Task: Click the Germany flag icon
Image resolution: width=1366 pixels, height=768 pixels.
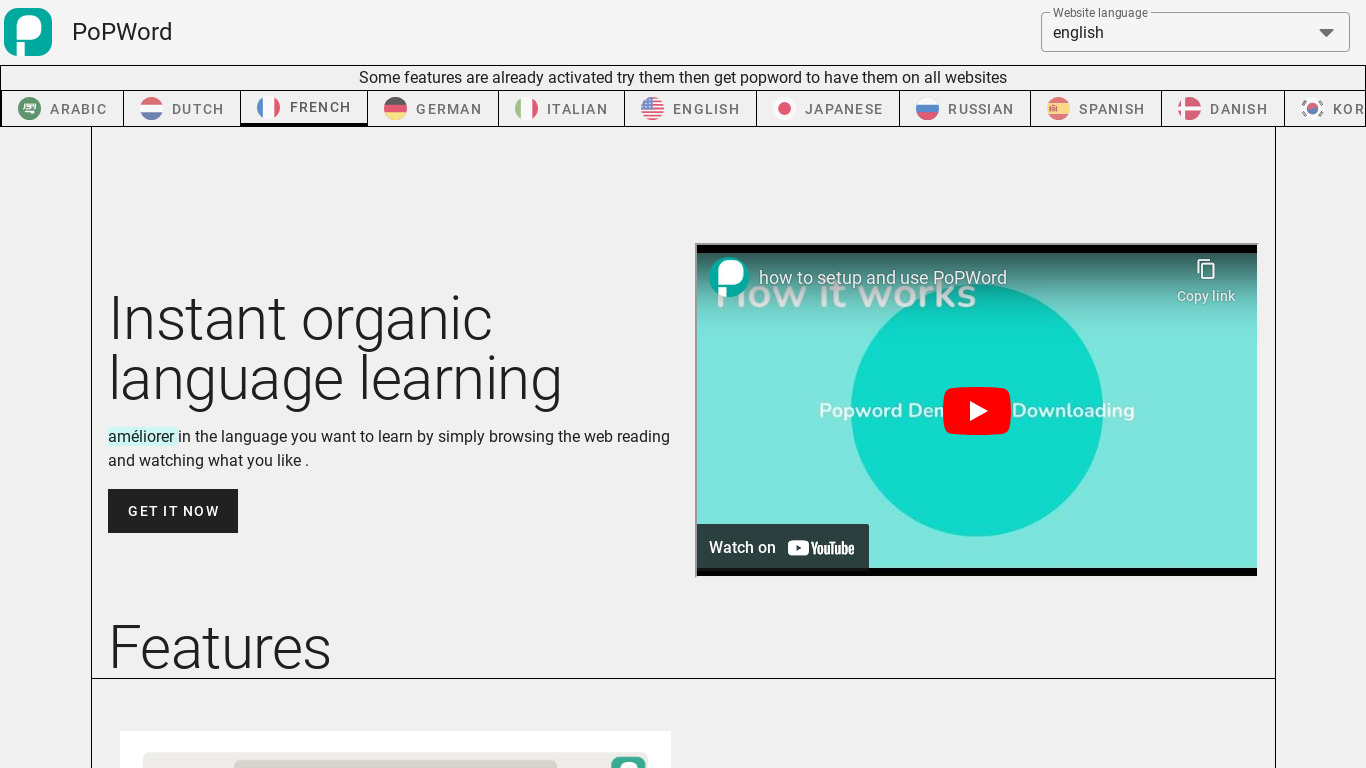Action: 395,108
